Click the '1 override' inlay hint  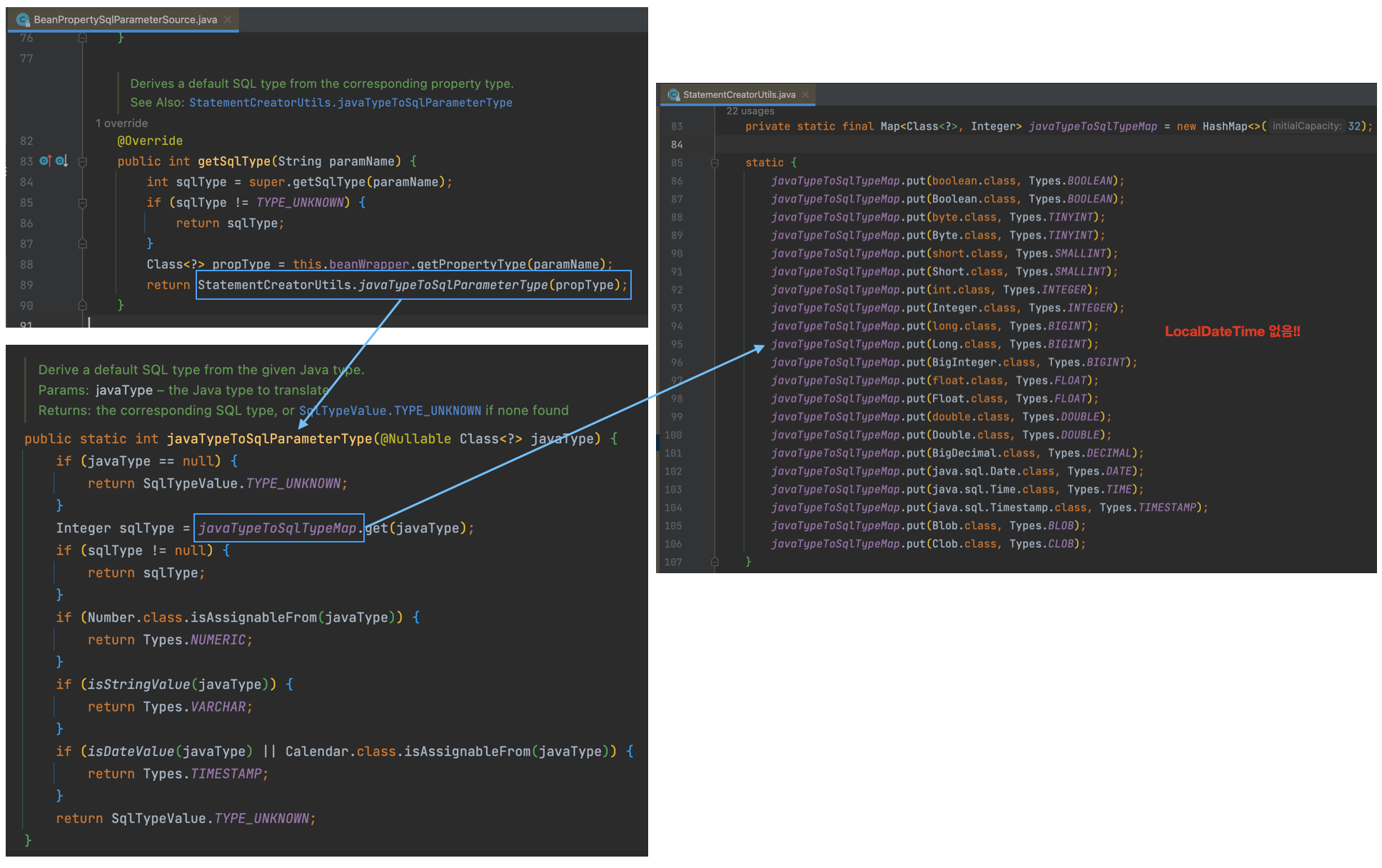tap(121, 123)
